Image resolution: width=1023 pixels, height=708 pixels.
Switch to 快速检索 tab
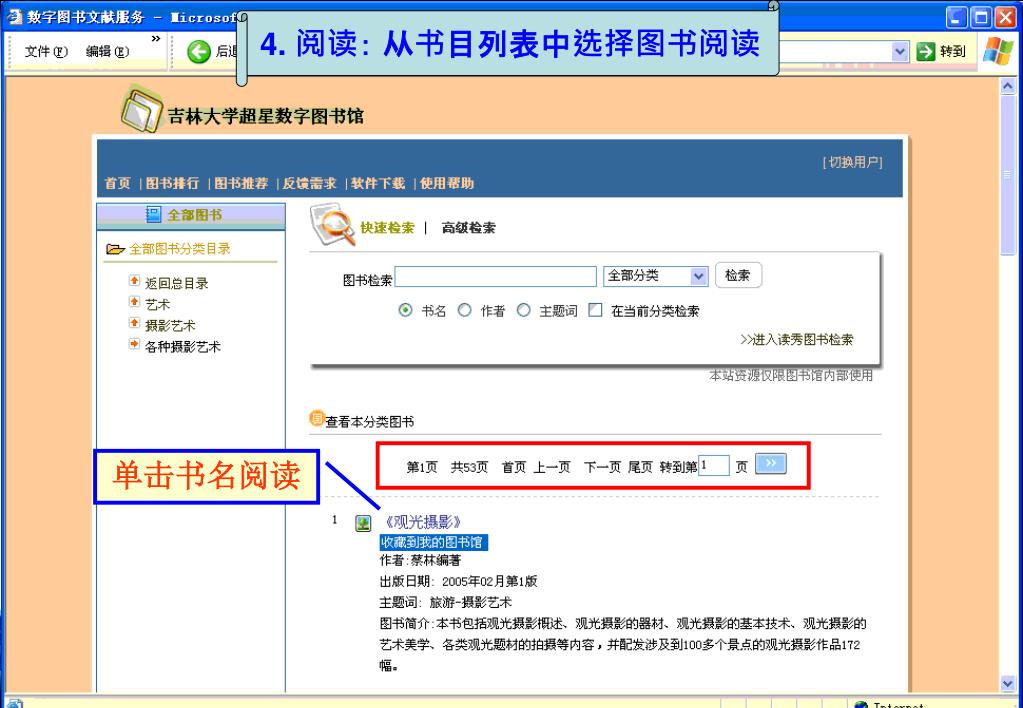[x=388, y=228]
